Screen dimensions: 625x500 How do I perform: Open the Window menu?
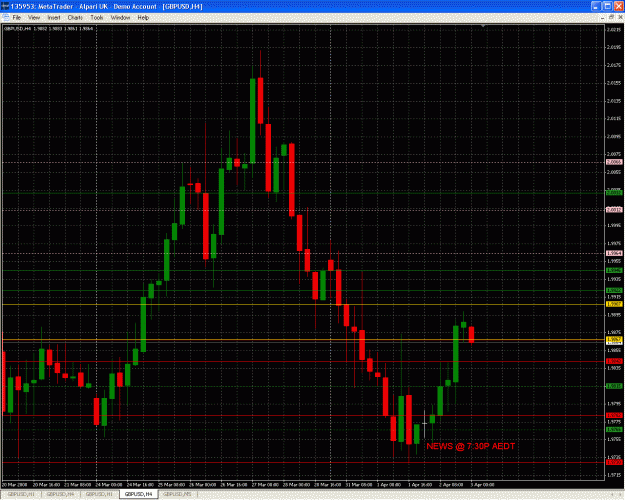click(120, 18)
